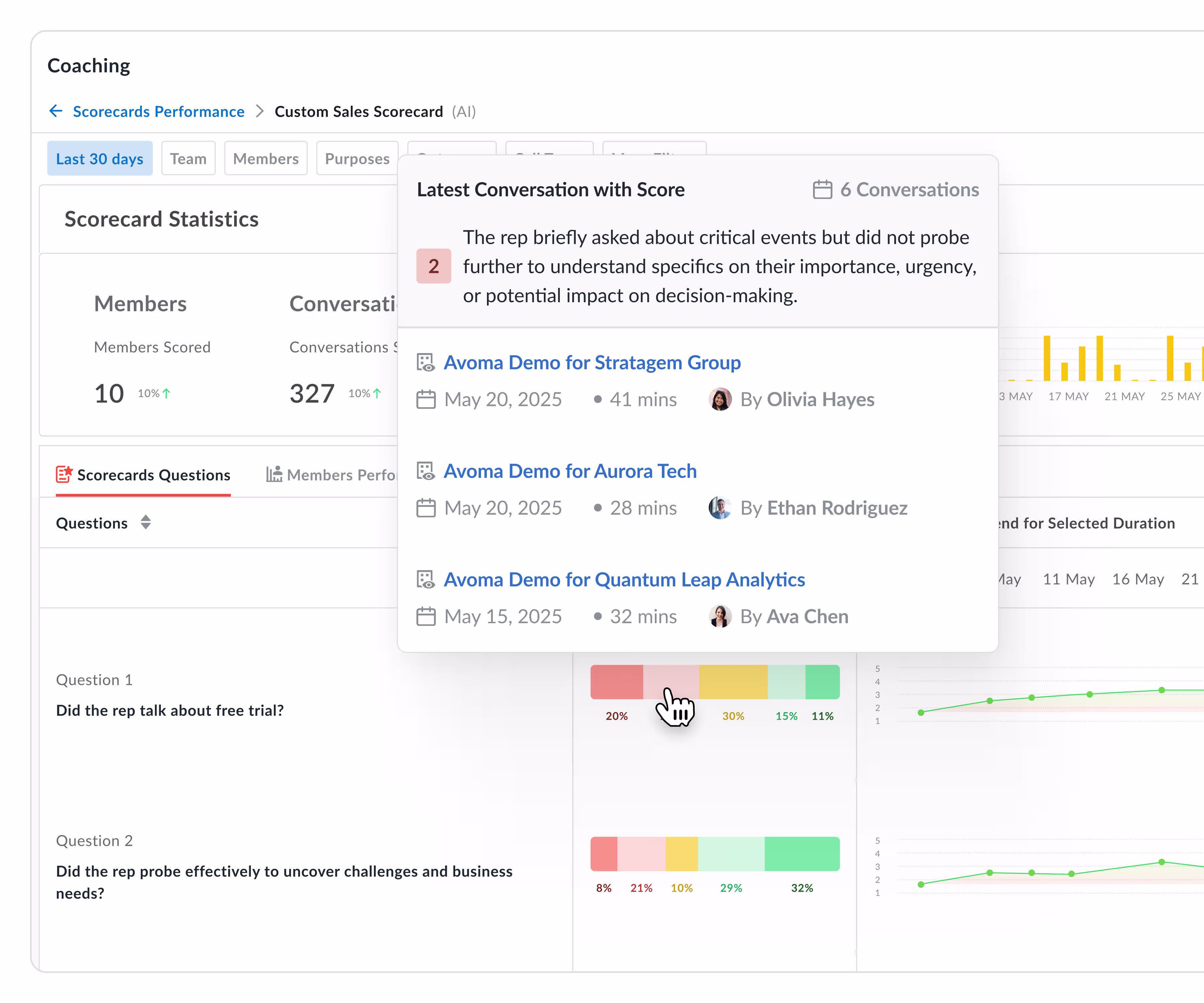Click the first data point on Question 2's trend line
The width and height of the screenshot is (1204, 1003).
(921, 884)
